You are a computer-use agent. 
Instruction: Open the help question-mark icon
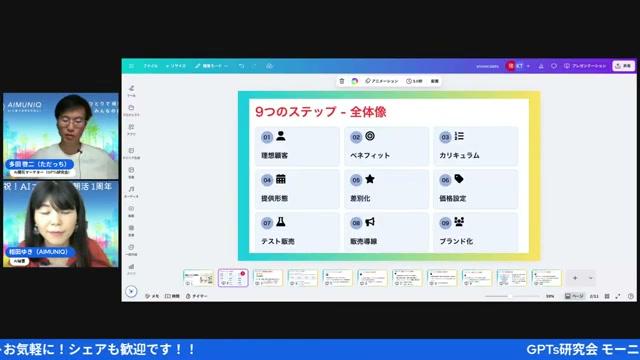click(x=631, y=296)
